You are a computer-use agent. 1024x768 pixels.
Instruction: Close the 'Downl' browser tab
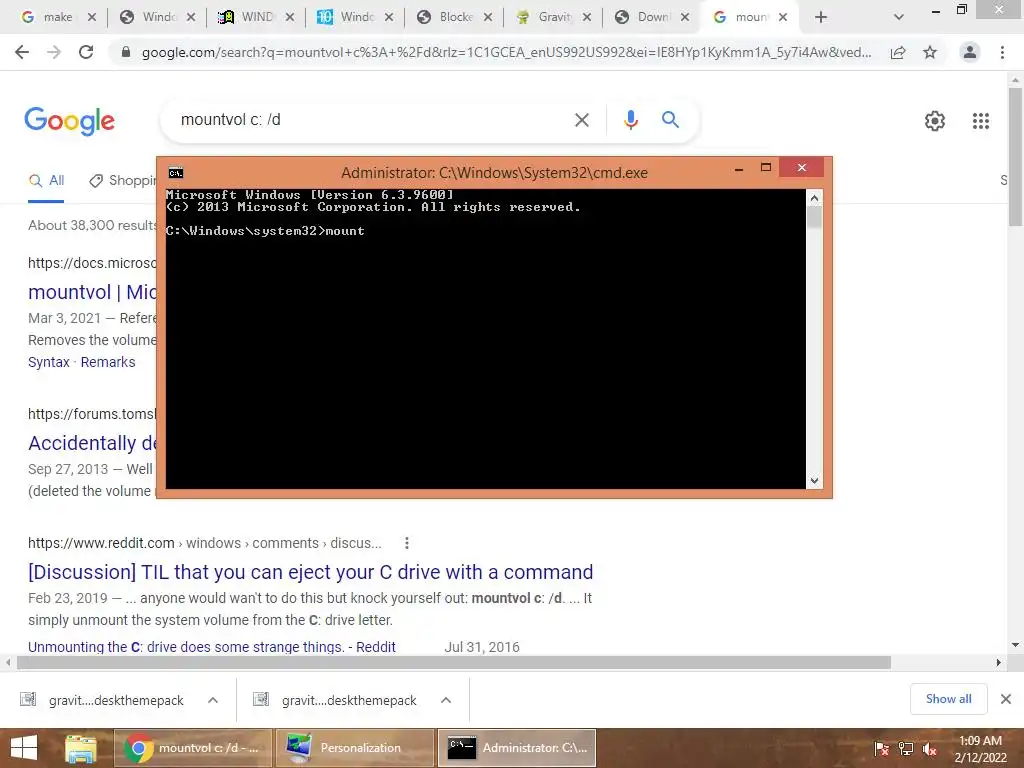click(x=684, y=18)
